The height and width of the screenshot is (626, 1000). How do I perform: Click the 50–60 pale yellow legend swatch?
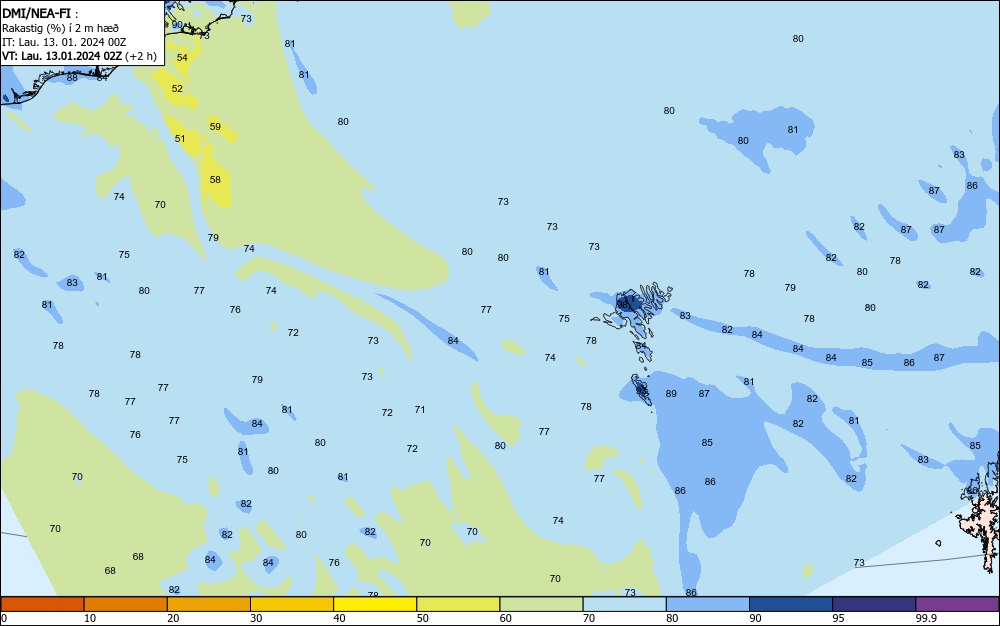click(x=458, y=604)
